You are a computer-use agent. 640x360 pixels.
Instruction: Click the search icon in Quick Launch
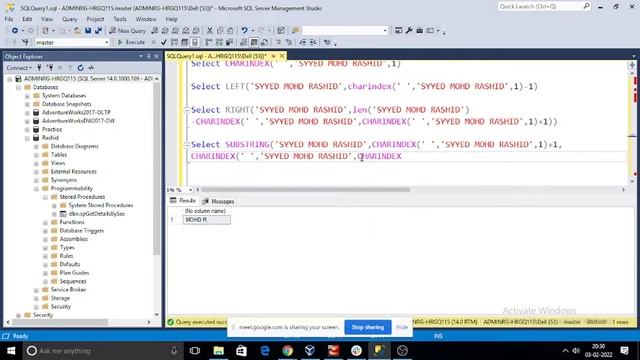(x=586, y=6)
